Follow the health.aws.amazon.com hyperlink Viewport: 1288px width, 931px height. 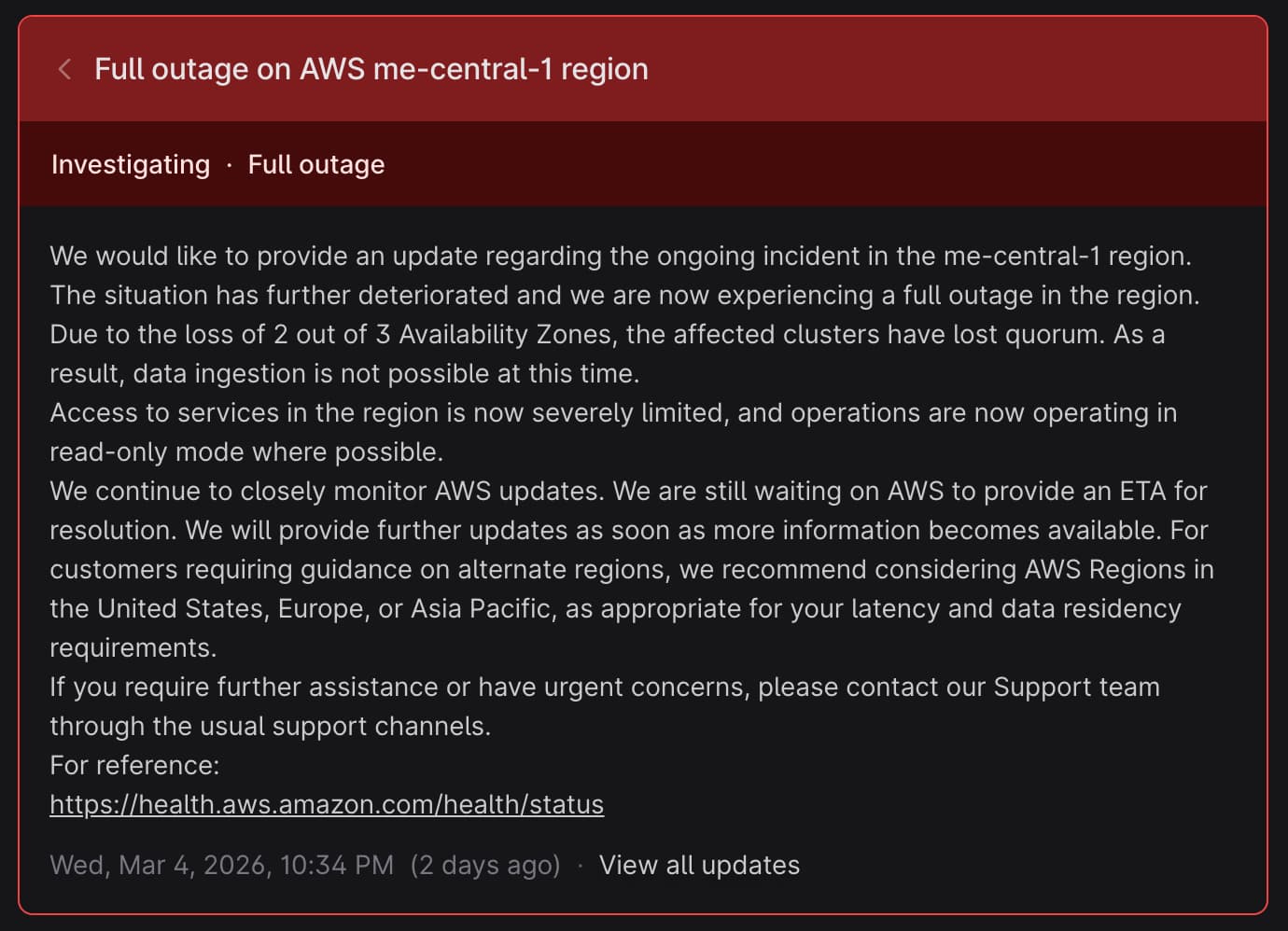click(327, 803)
